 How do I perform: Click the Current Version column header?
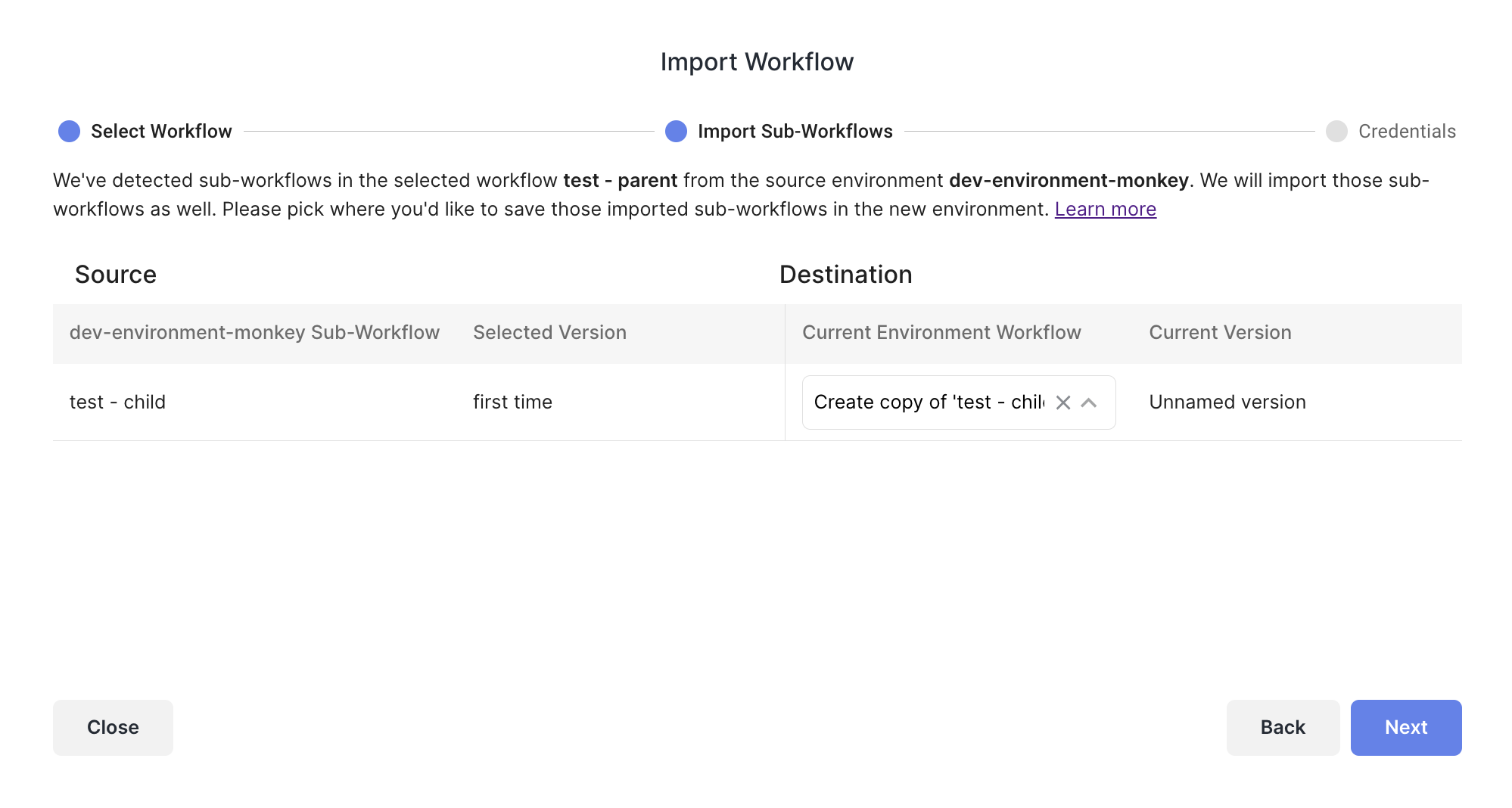1220,332
